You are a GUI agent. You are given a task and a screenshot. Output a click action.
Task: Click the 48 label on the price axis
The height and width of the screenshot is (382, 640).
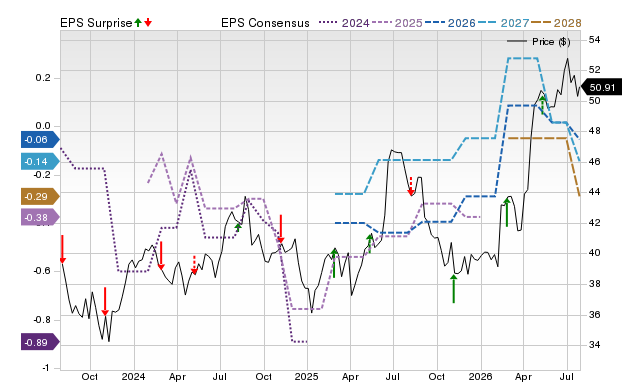click(x=594, y=131)
